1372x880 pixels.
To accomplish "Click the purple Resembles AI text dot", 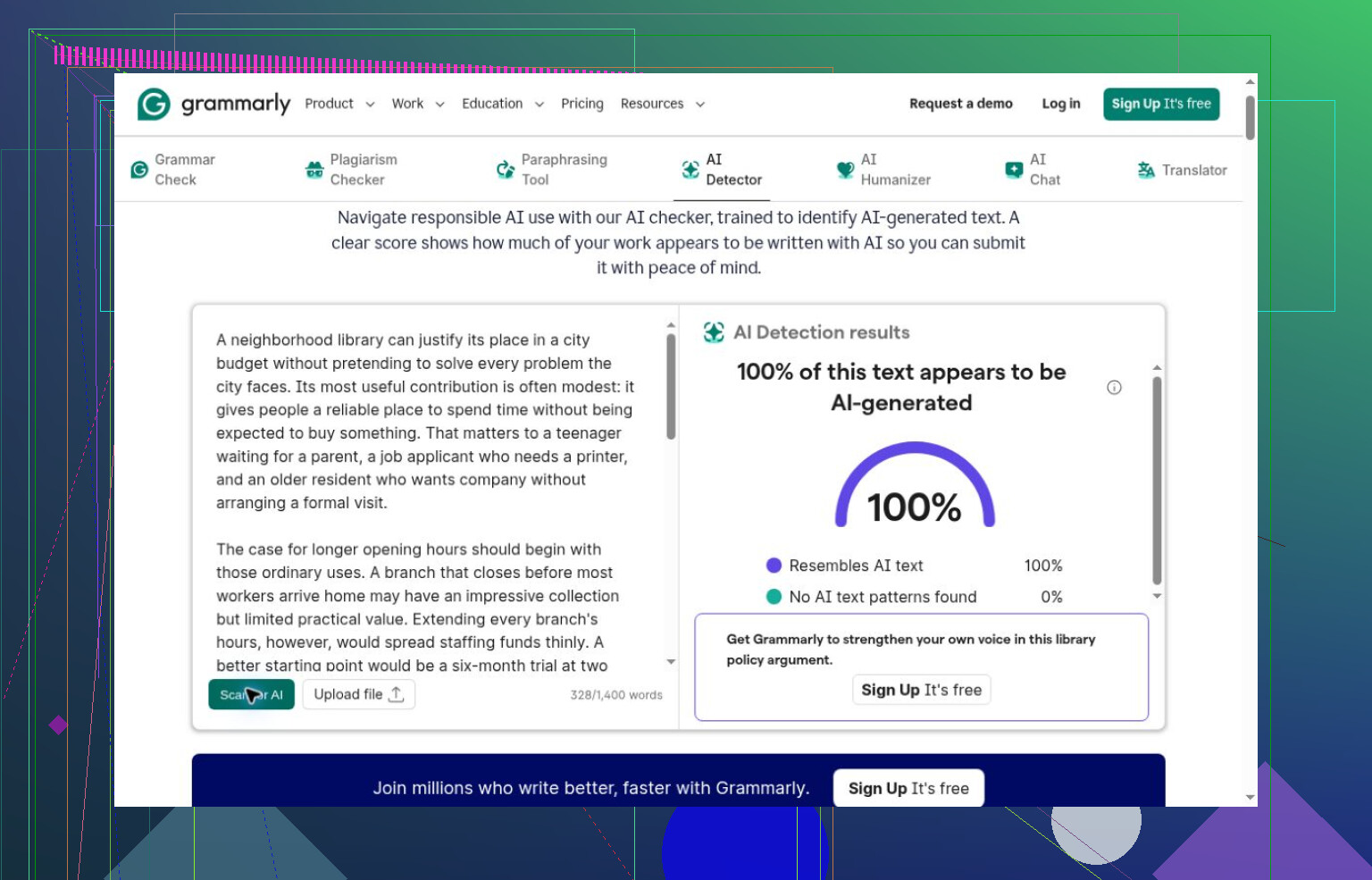I will (774, 566).
